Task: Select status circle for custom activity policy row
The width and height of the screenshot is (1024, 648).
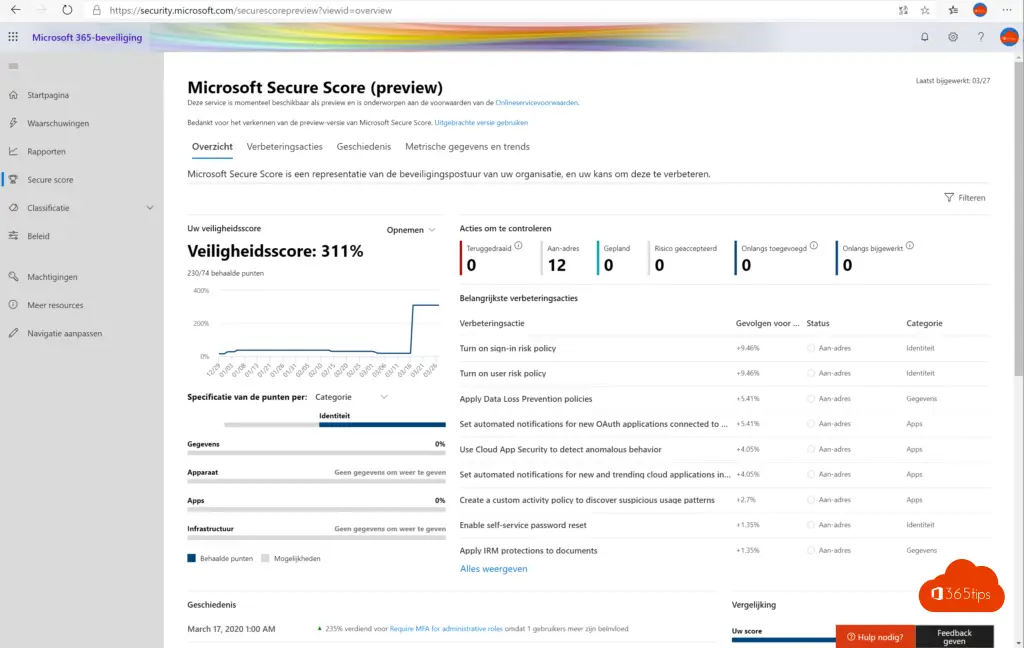Action: click(810, 500)
